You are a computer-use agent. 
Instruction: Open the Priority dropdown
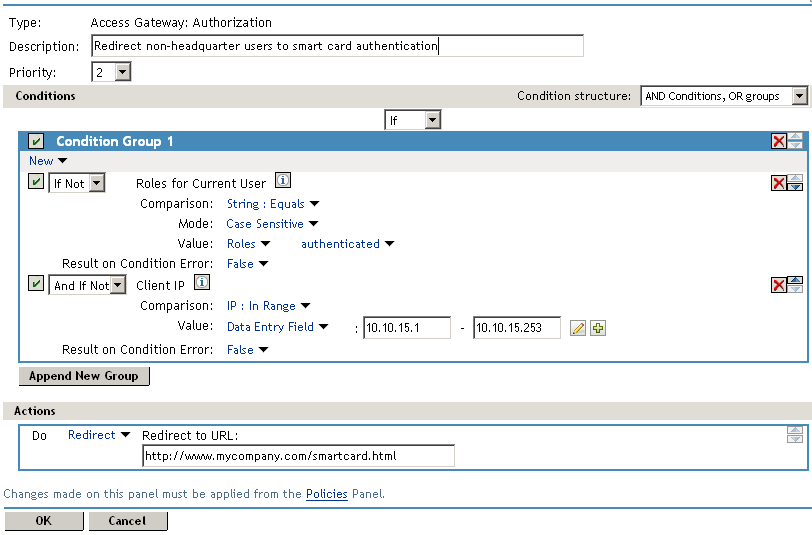pos(123,72)
